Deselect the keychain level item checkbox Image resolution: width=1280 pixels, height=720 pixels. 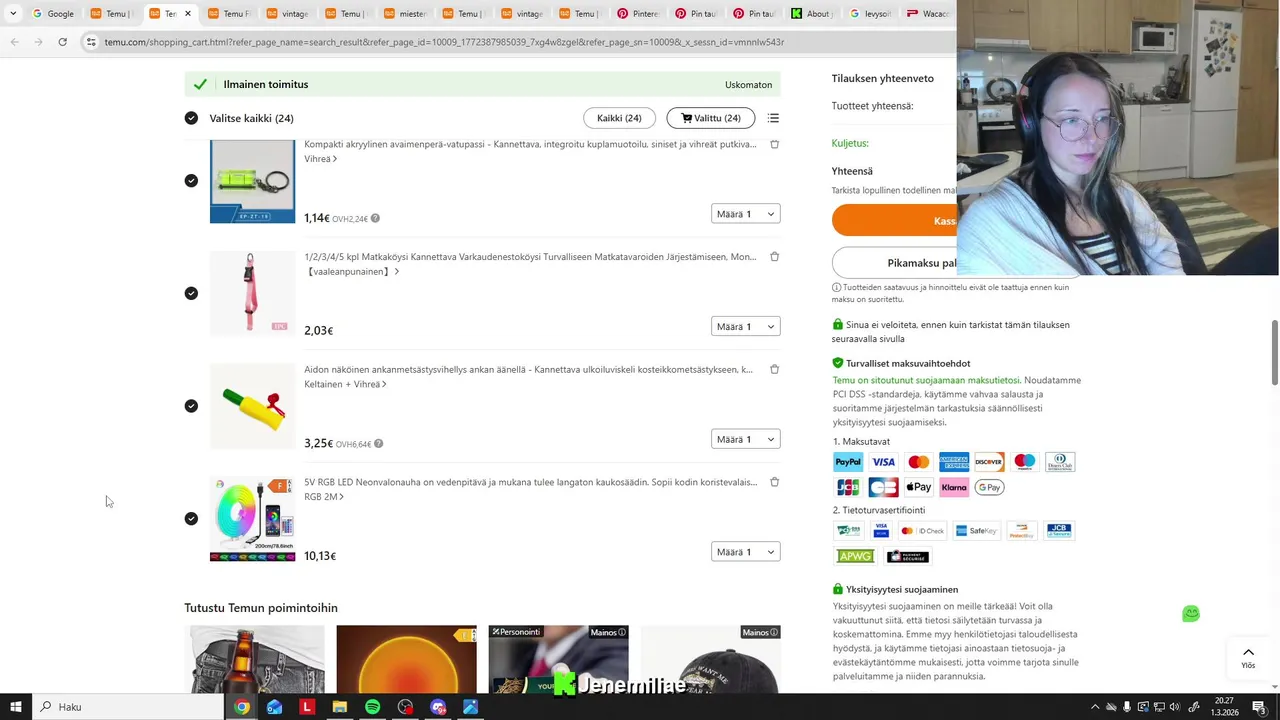pos(191,181)
